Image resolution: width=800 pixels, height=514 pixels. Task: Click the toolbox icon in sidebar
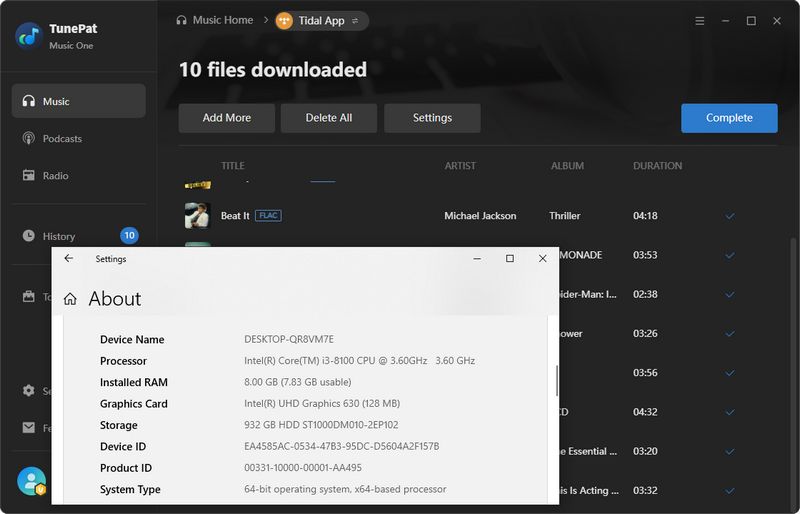[29, 296]
